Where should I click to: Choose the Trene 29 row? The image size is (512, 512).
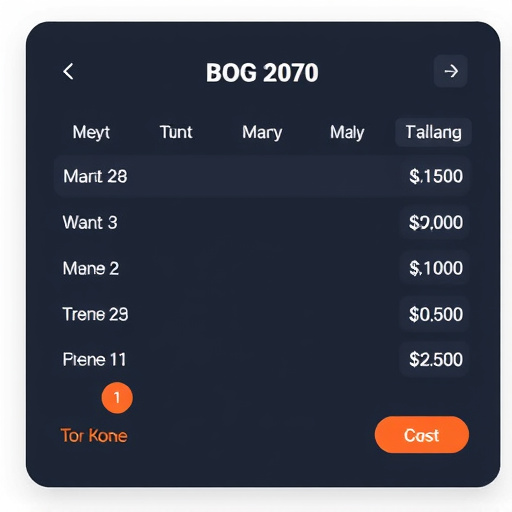click(262, 314)
